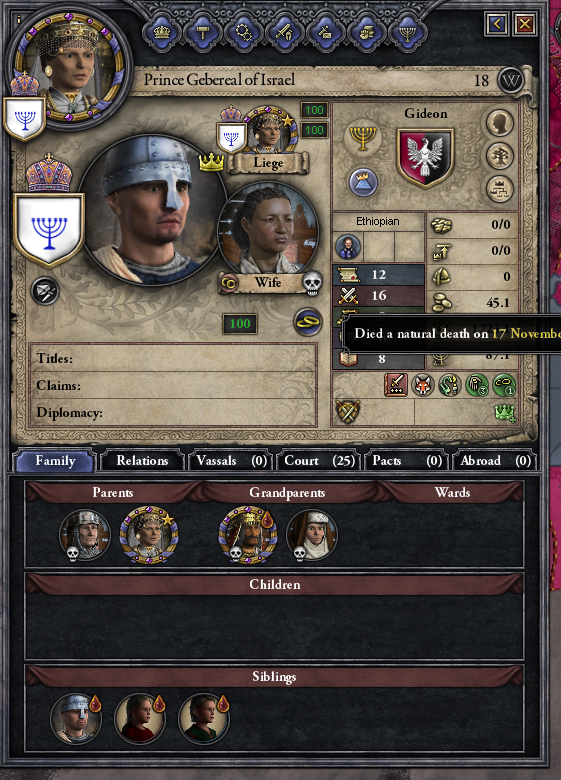This screenshot has width=561, height=780.
Task: Click the menorah shield title banner
Action: coord(49,229)
